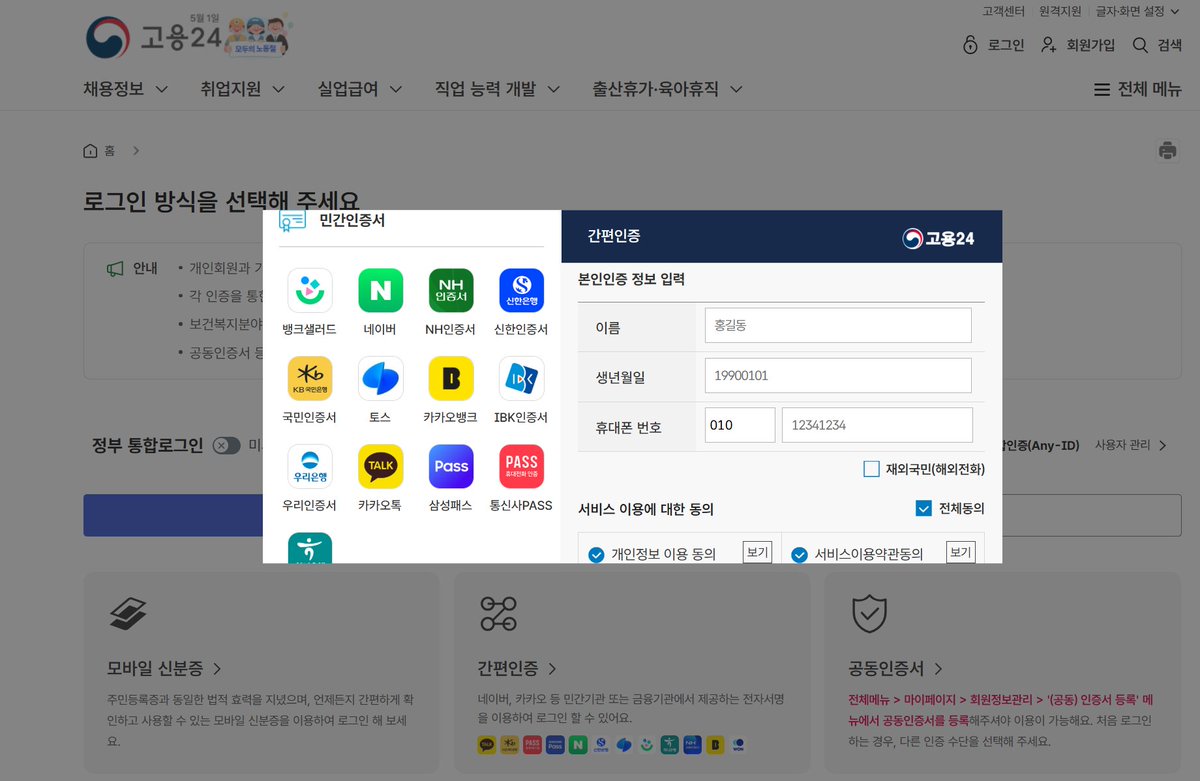Viewport: 1200px width, 781px height.
Task: Click the 이름 input field
Action: [x=838, y=326]
